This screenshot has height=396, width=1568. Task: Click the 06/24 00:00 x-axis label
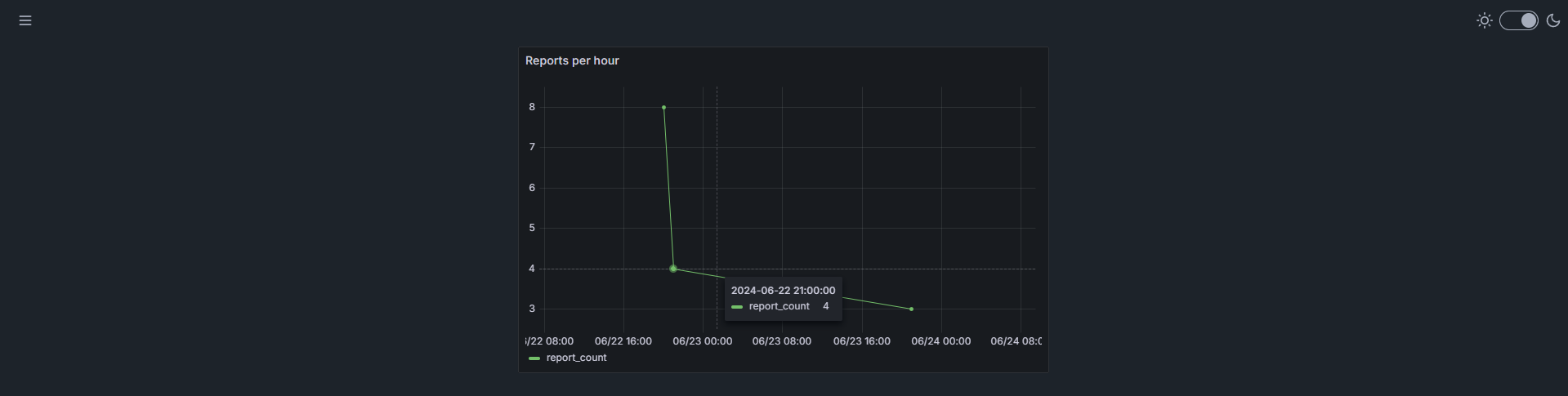tap(940, 341)
